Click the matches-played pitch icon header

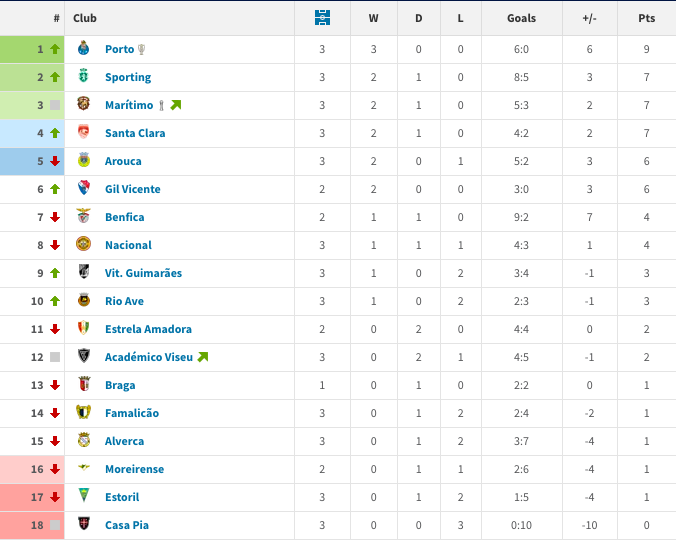click(x=322, y=18)
